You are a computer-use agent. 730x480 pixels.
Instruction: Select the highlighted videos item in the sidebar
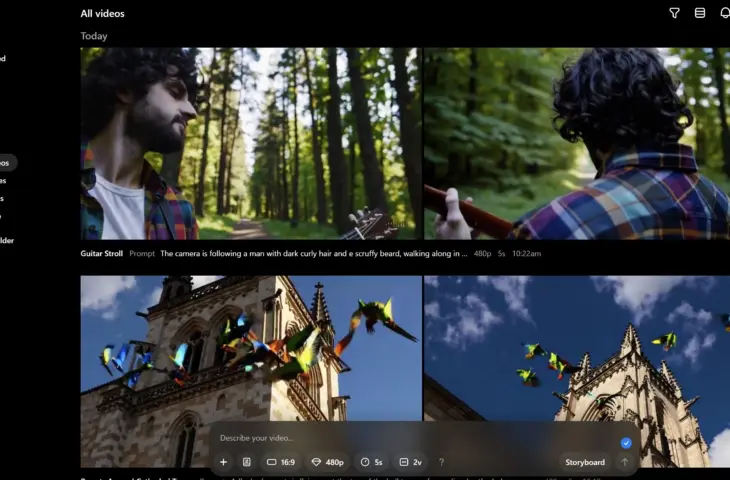coord(7,162)
